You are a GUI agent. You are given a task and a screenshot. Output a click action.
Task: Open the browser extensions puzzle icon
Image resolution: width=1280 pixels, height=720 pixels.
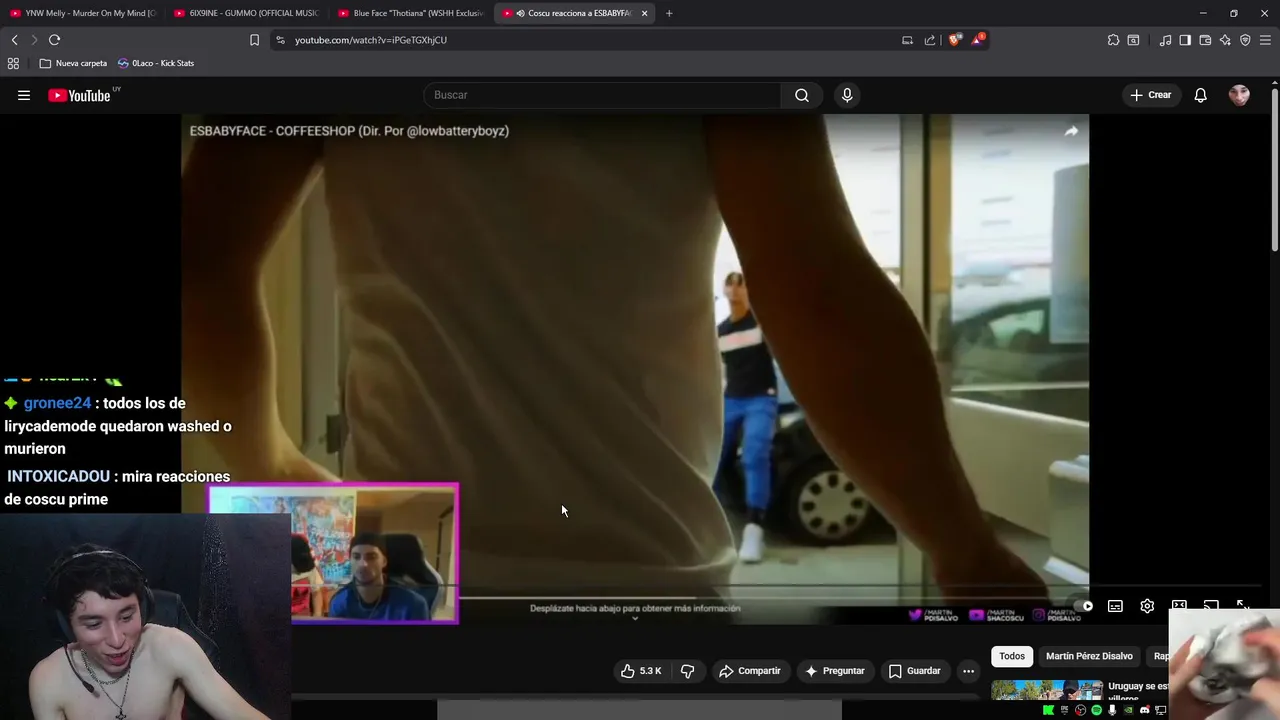(x=1113, y=40)
